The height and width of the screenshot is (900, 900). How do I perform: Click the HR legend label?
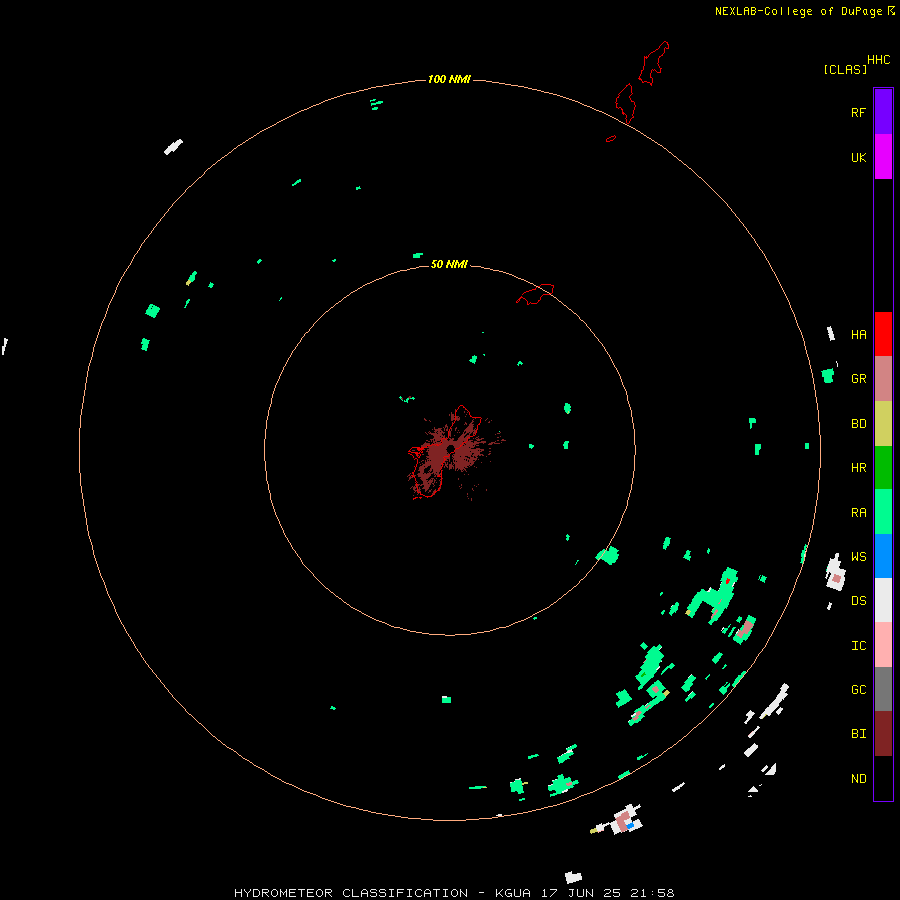pos(859,468)
